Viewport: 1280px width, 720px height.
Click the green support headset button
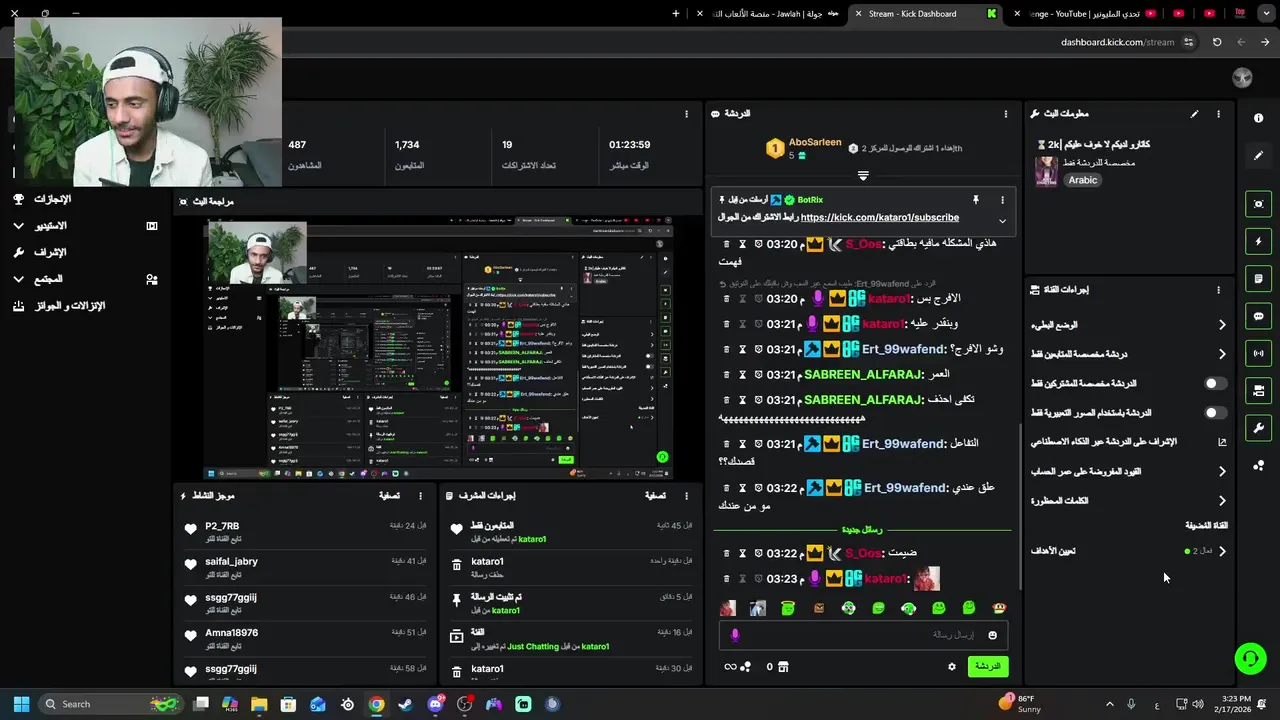click(1250, 658)
